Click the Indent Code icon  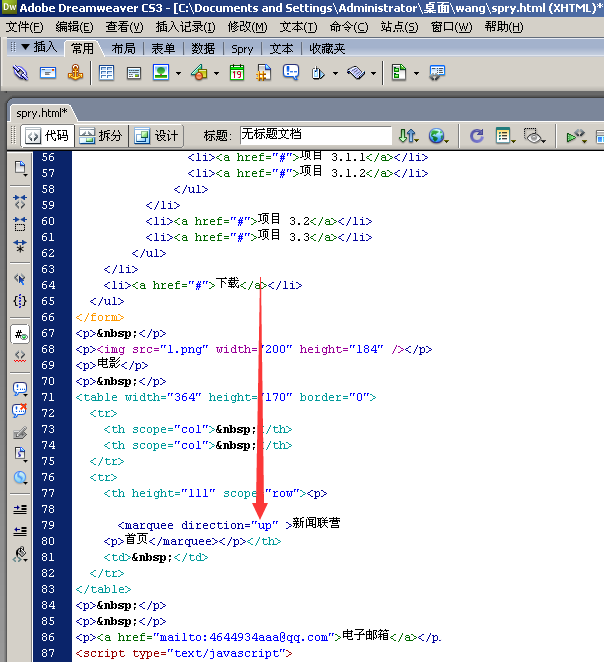[x=20, y=508]
